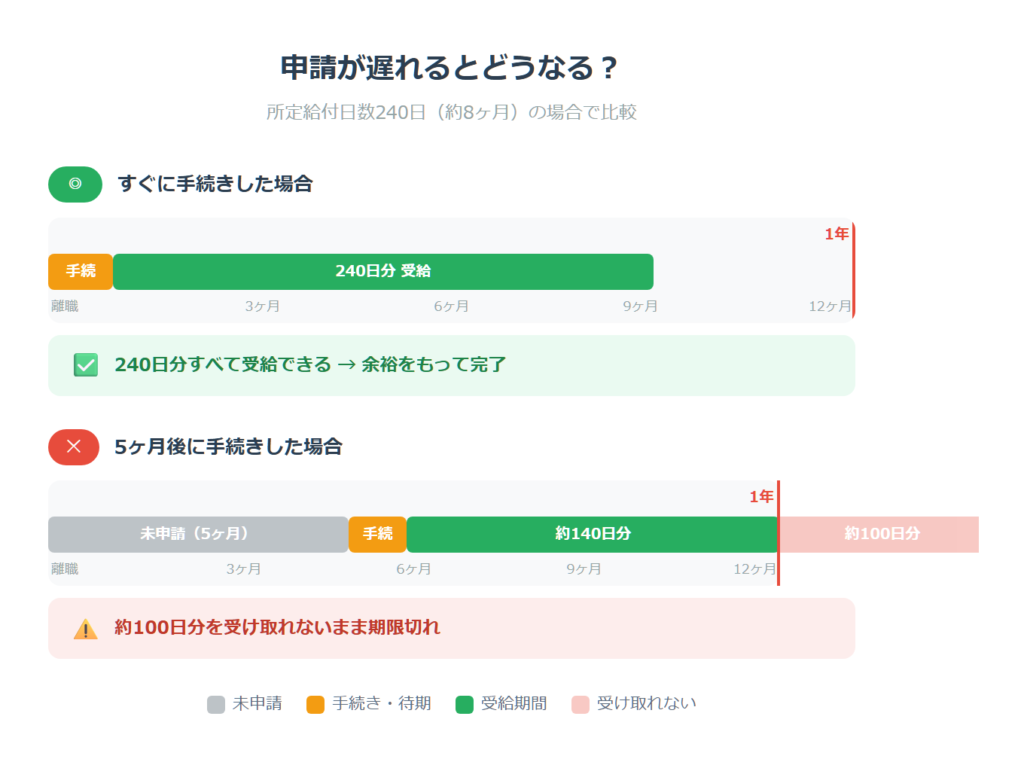The height and width of the screenshot is (762, 1024).
Task: Click the 約100日分を受け取れないまま期限切れ warning message
Action: [277, 628]
